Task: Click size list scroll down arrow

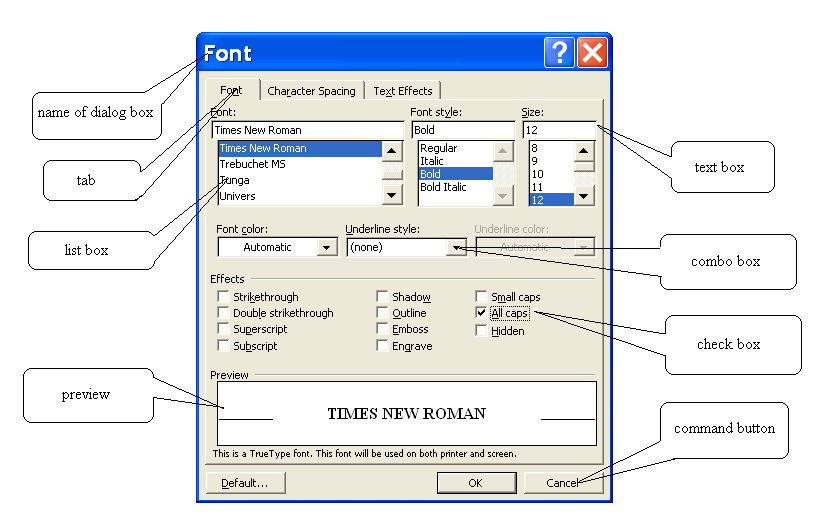Action: click(584, 196)
